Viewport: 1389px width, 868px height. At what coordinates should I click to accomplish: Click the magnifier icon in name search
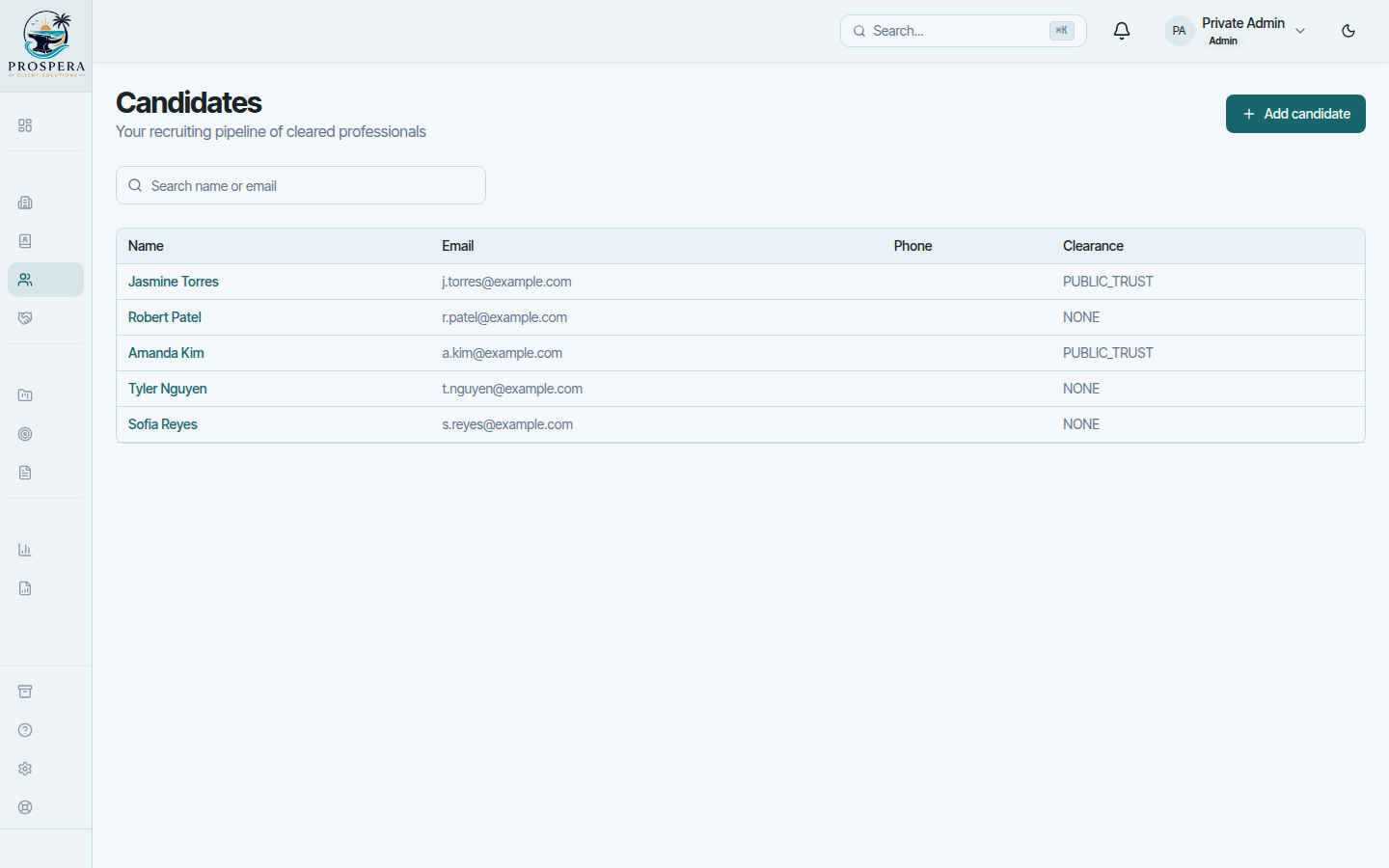(x=135, y=185)
